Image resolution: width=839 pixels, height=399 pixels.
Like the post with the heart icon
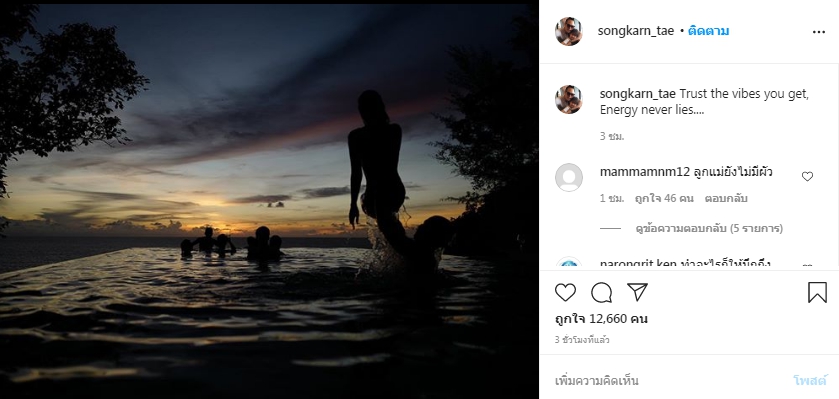point(565,293)
